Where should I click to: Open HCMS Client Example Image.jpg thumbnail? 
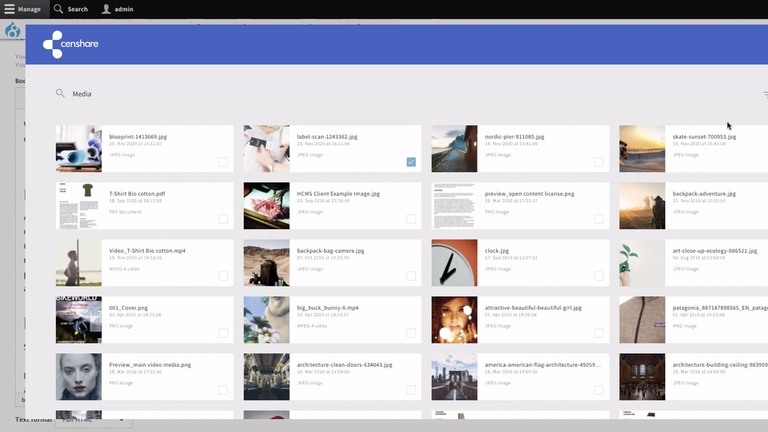tap(266, 206)
